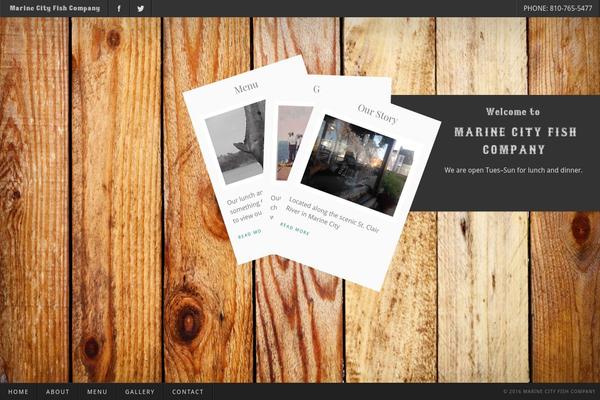600x400 pixels.
Task: Click Read More on the Menu card
Action: click(249, 234)
